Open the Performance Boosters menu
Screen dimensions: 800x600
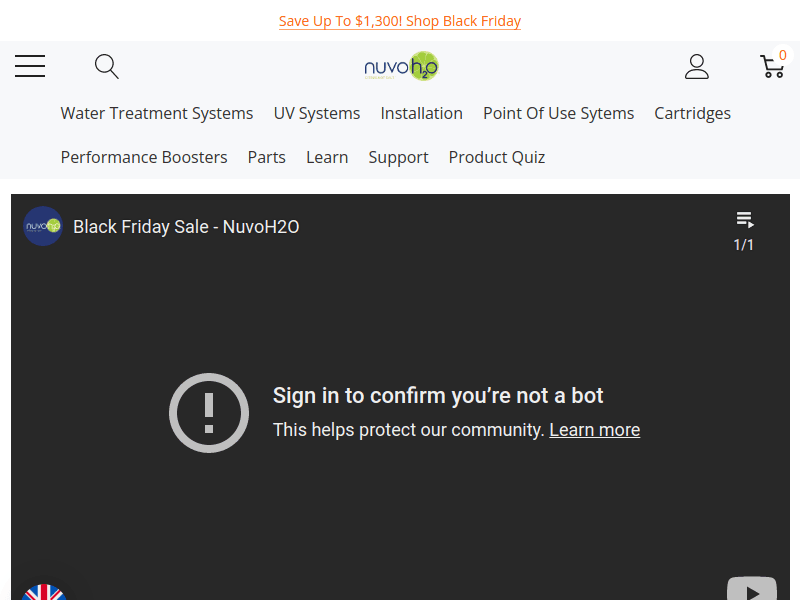[144, 157]
